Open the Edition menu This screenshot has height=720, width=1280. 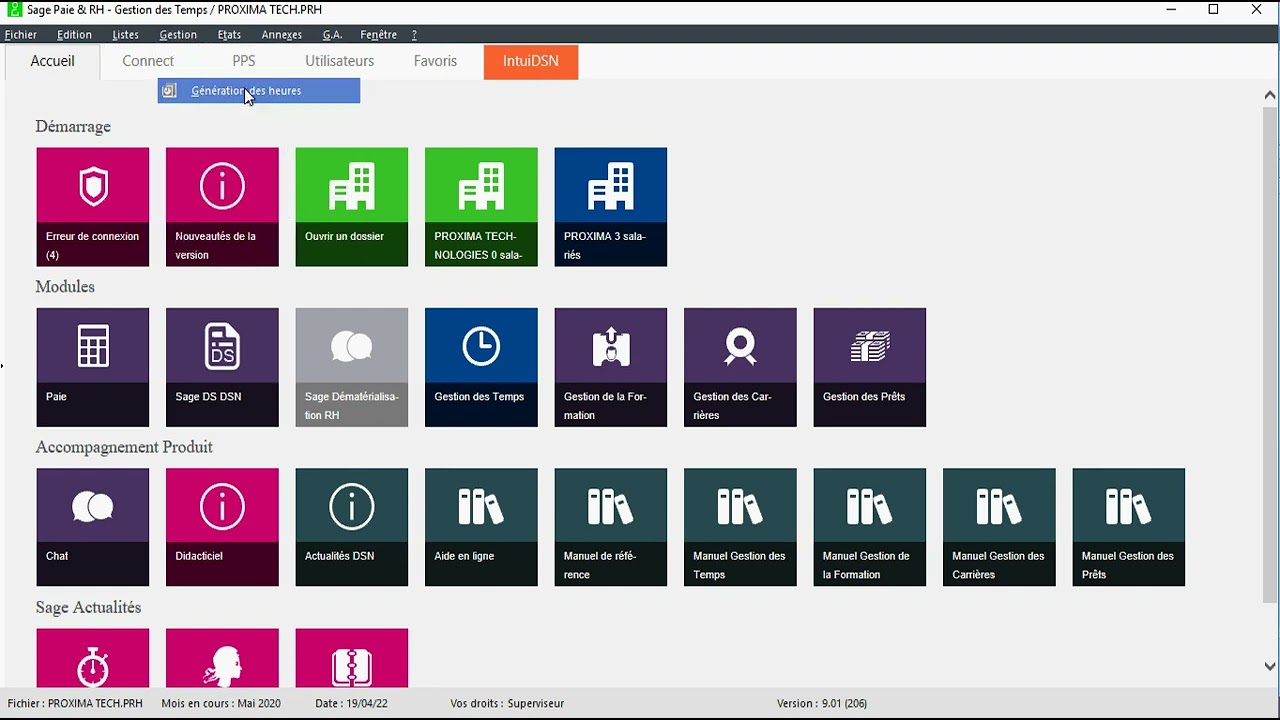(x=74, y=35)
